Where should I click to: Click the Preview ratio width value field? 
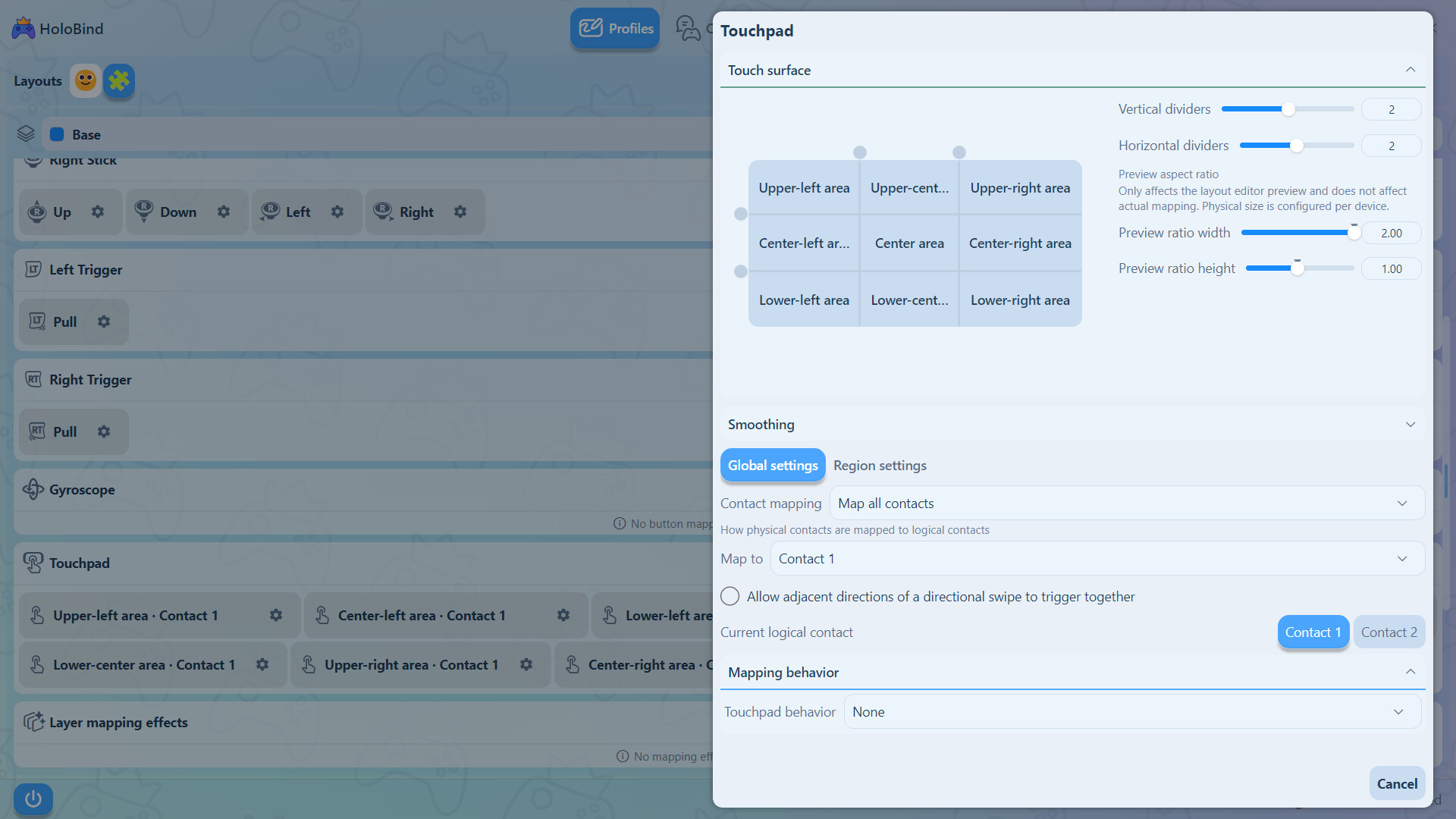click(1391, 233)
